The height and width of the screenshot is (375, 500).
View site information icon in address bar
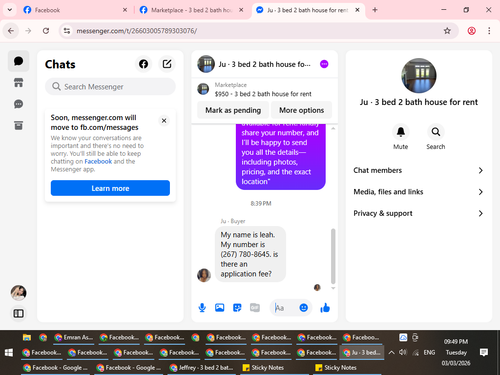[67, 31]
